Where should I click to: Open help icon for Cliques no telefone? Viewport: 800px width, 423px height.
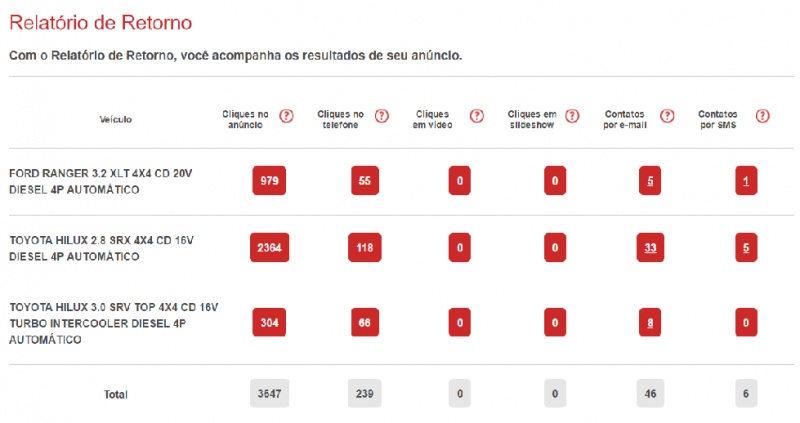tap(382, 116)
